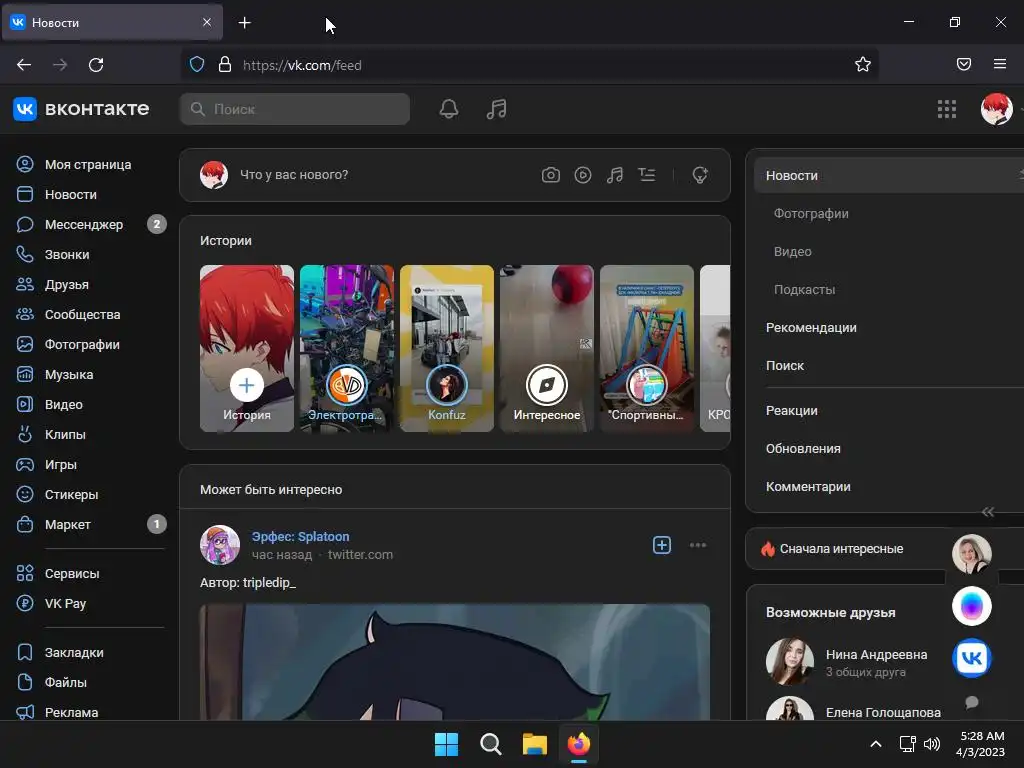Open Елена Голощапова suggested friend
Image resolution: width=1024 pixels, height=768 pixels.
pyautogui.click(x=883, y=712)
